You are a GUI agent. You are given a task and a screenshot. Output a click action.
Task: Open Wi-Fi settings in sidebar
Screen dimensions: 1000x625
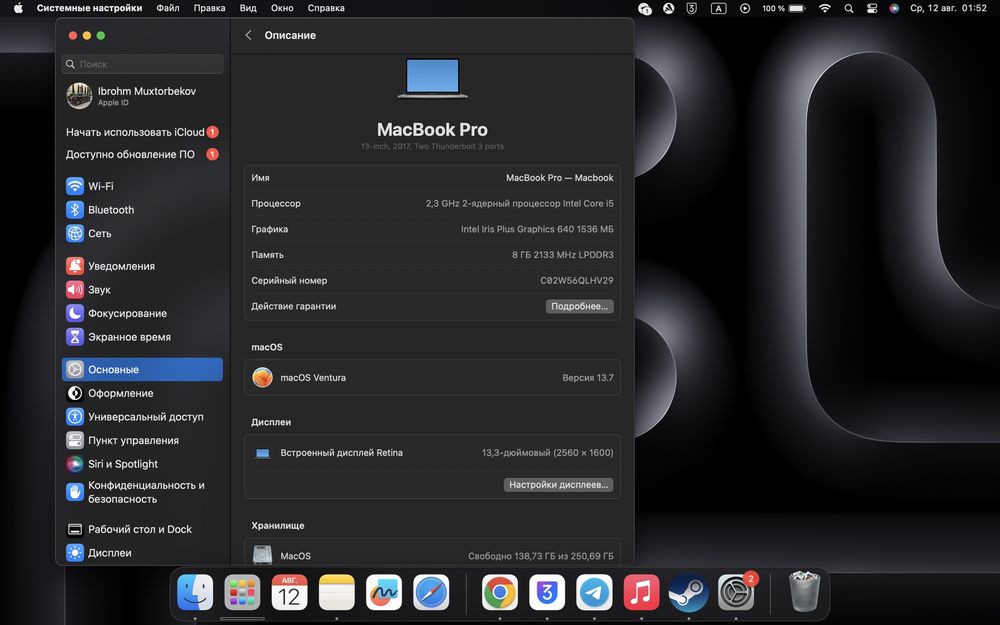pos(142,186)
